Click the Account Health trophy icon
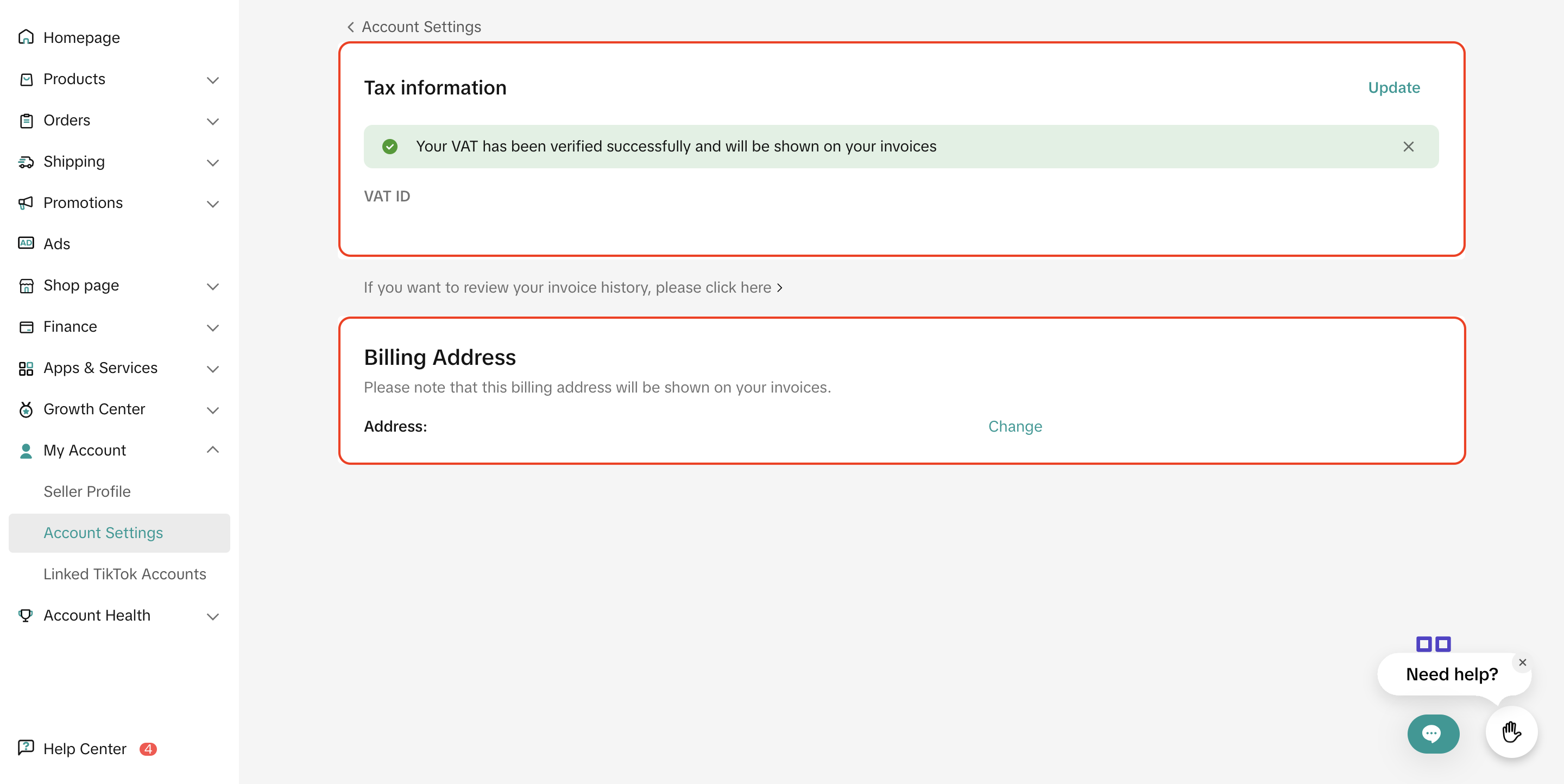 coord(26,615)
